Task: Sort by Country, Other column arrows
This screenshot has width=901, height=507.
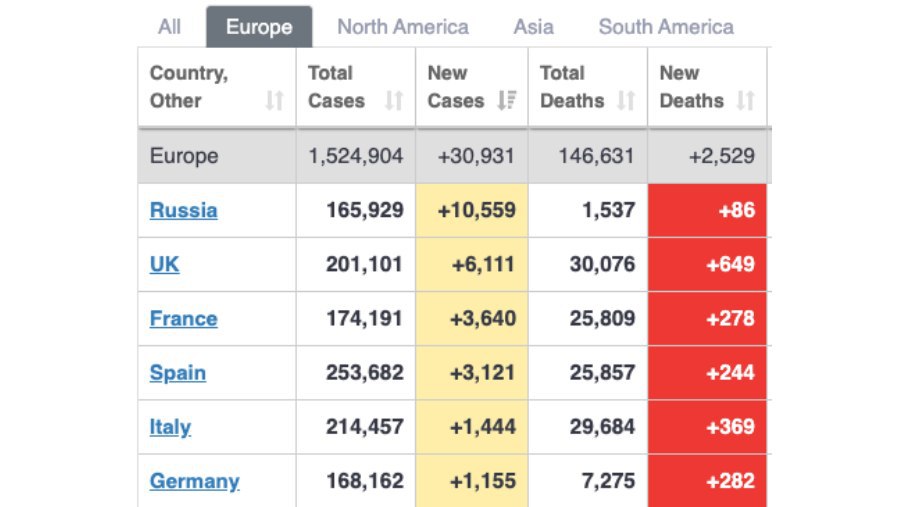Action: pyautogui.click(x=274, y=101)
